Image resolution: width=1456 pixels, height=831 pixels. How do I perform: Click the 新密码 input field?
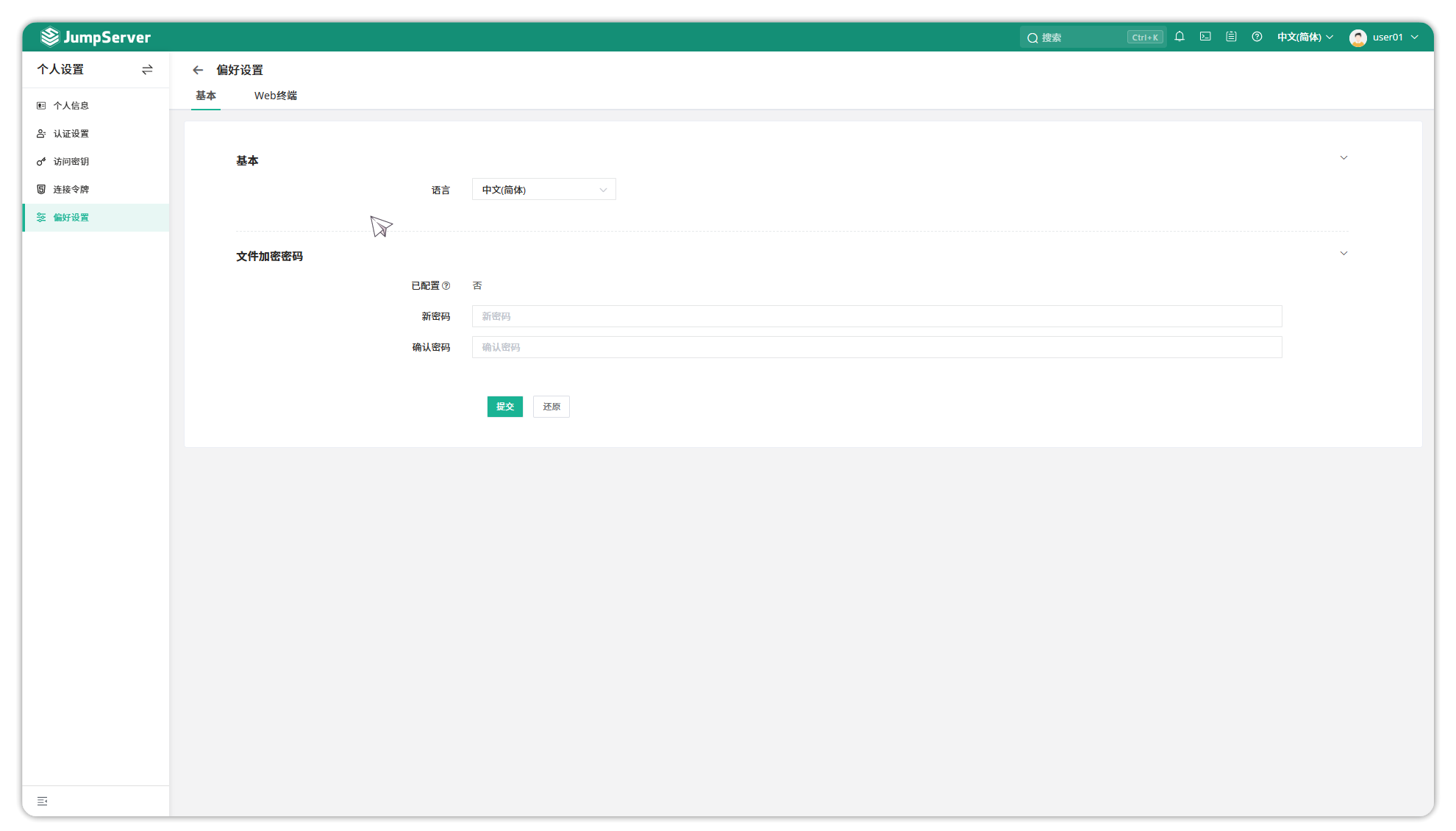point(877,316)
